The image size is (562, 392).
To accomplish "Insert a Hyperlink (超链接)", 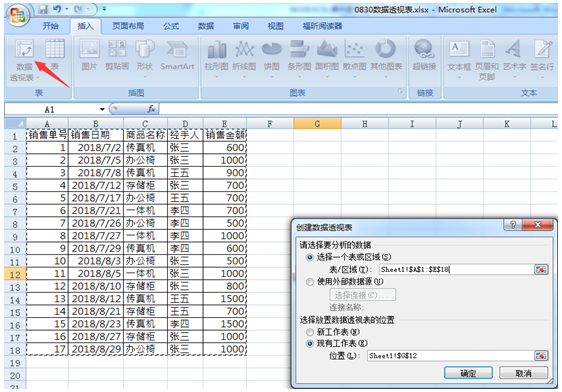I will [424, 54].
